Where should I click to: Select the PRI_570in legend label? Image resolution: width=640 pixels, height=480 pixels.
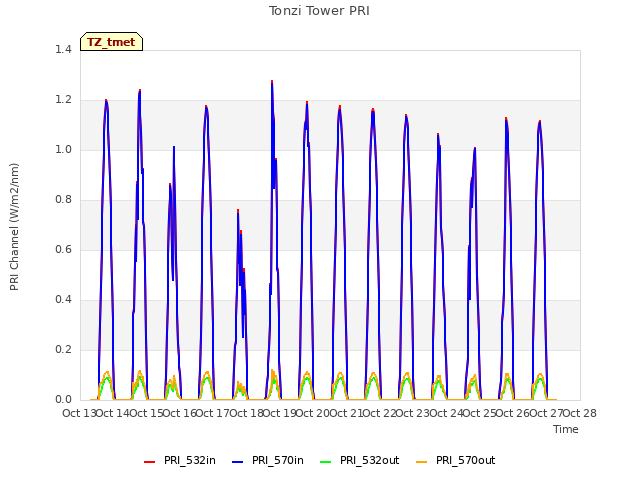tap(278, 460)
